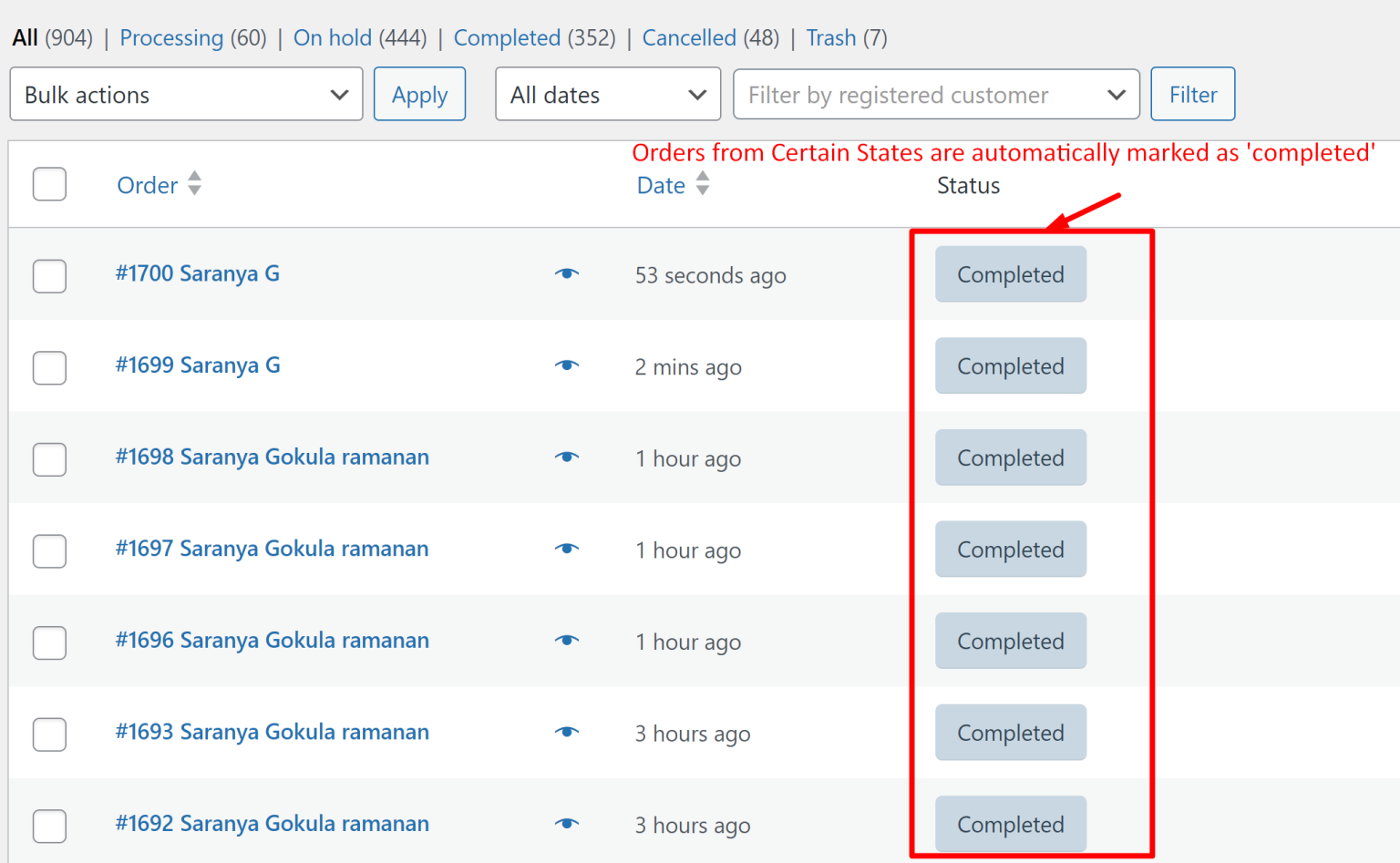Preview order #1696 via its eye icon

[x=567, y=641]
